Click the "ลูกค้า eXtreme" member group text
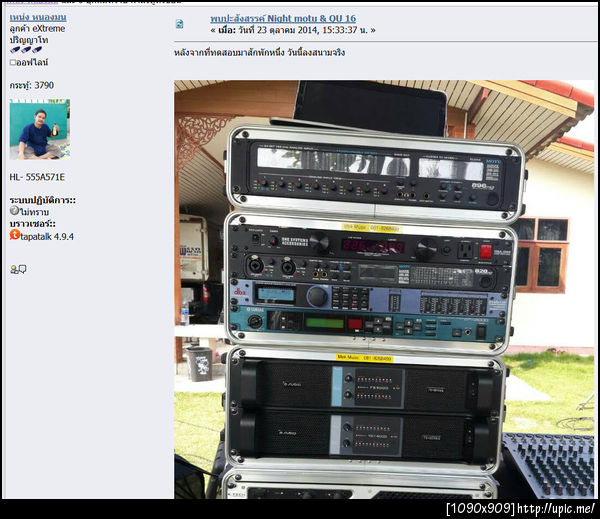This screenshot has width=600, height=519. (x=37, y=29)
